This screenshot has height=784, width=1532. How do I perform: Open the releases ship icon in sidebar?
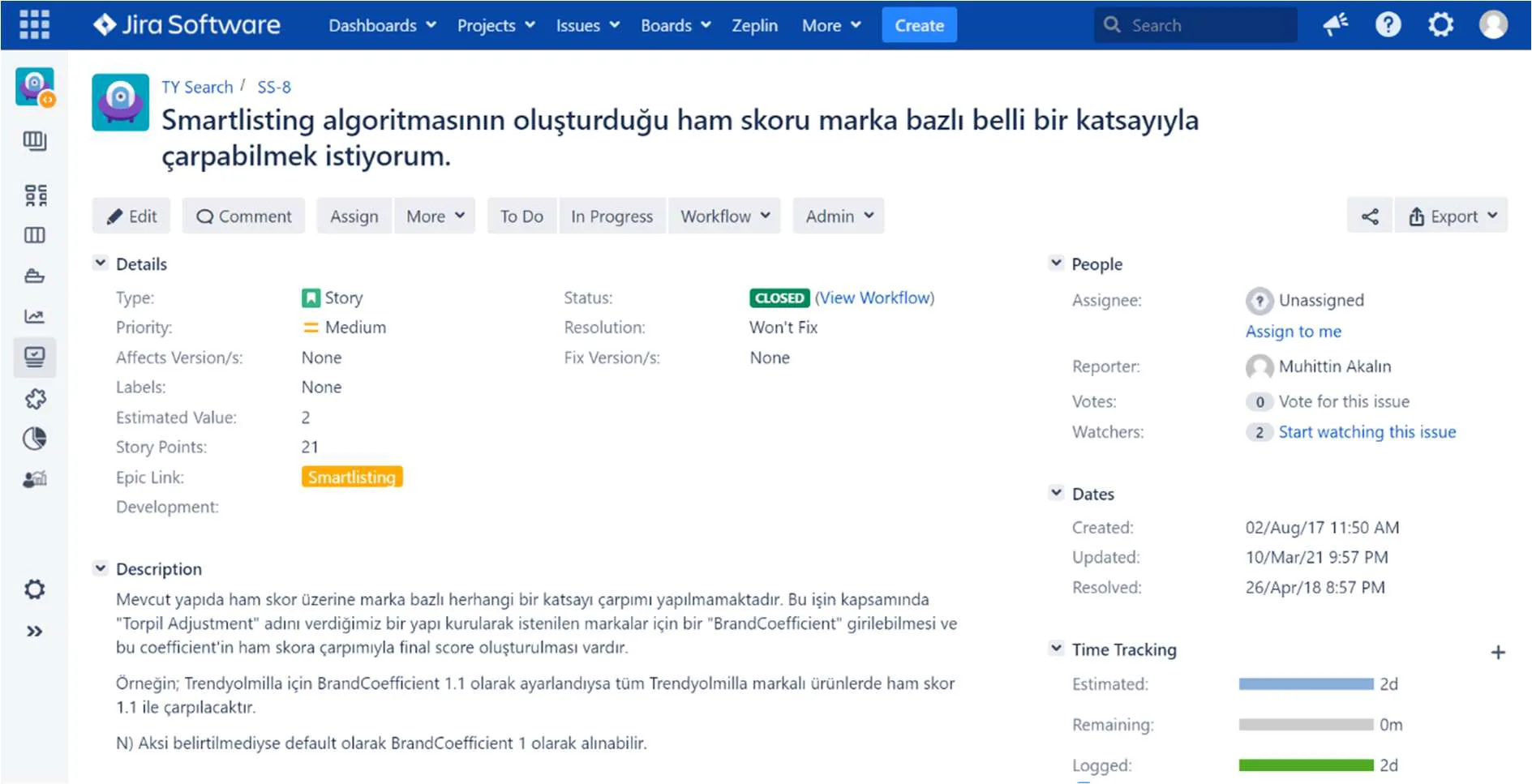pyautogui.click(x=35, y=276)
